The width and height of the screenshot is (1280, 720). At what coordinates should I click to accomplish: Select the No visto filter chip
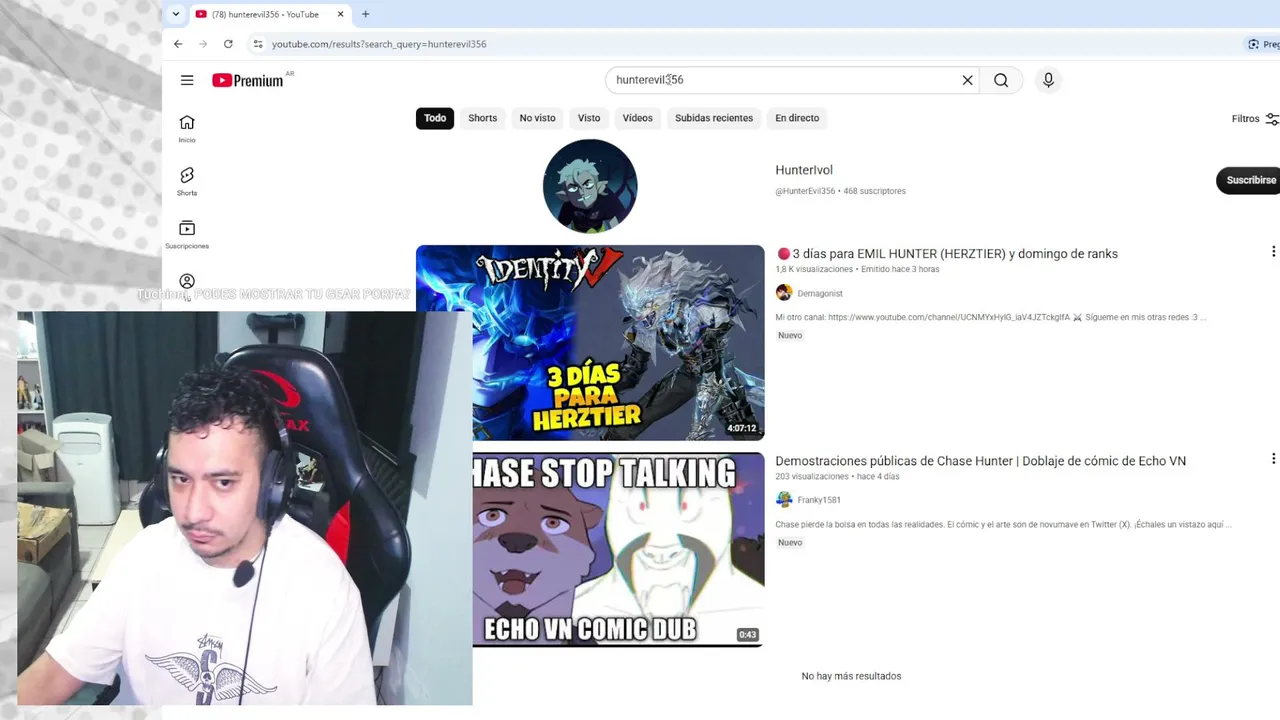(x=537, y=118)
